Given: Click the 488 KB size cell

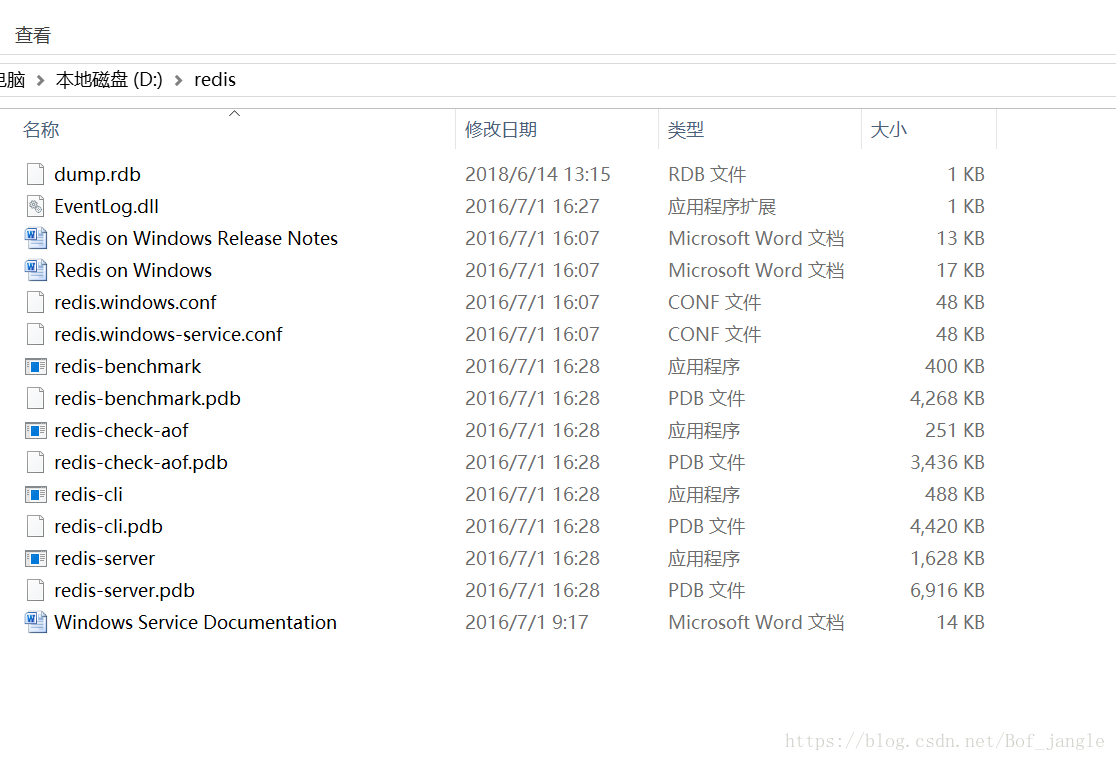Looking at the screenshot, I should 954,495.
